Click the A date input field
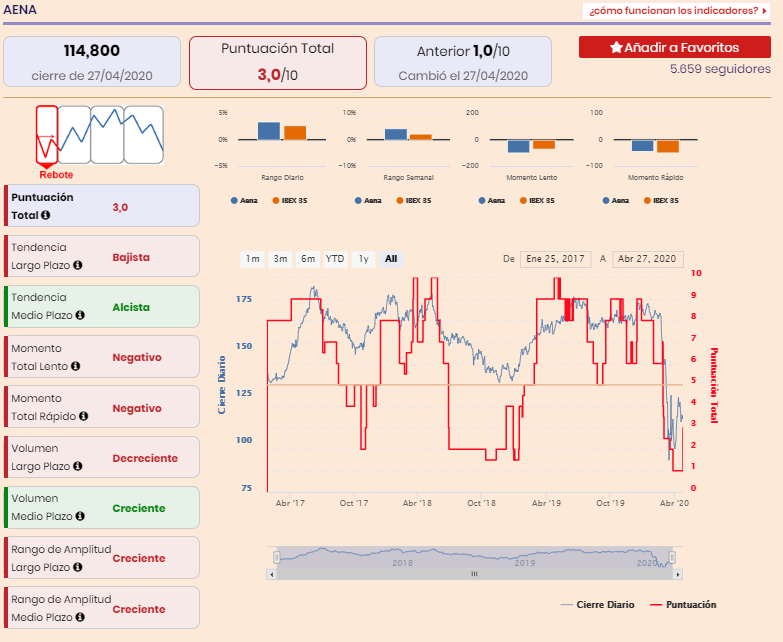The height and width of the screenshot is (642, 783). [648, 259]
